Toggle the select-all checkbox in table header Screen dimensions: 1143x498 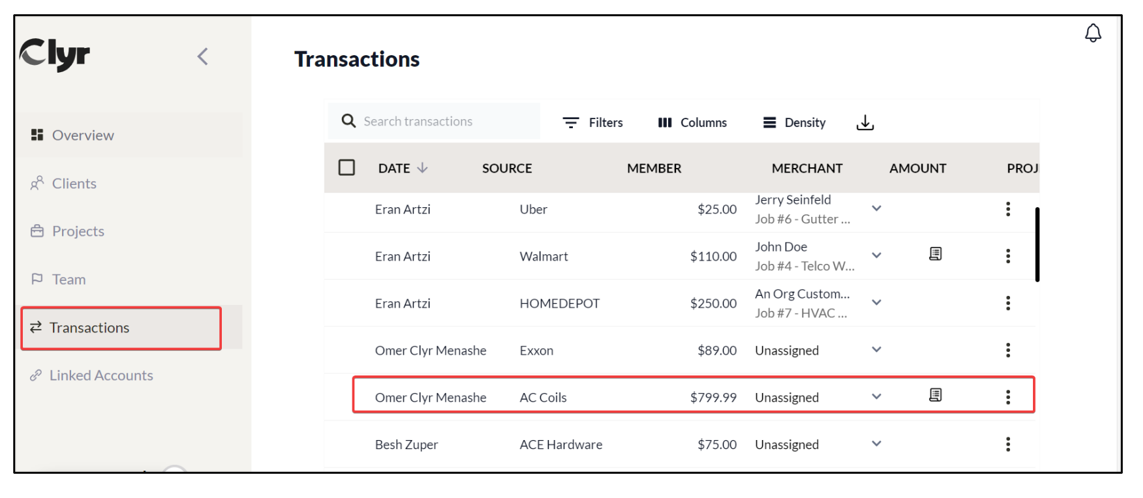[x=347, y=168]
